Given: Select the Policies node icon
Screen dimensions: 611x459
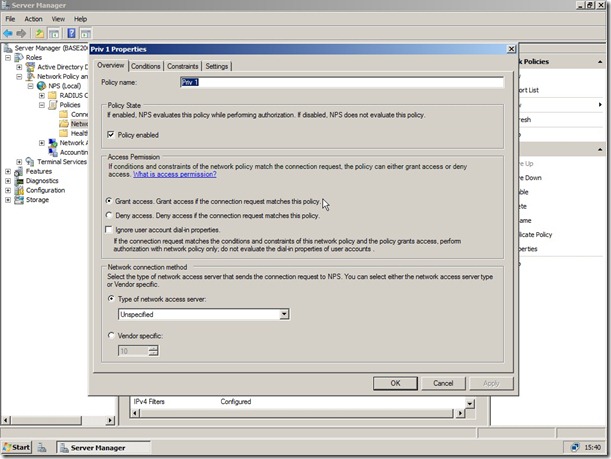Looking at the screenshot, I should point(52,105).
